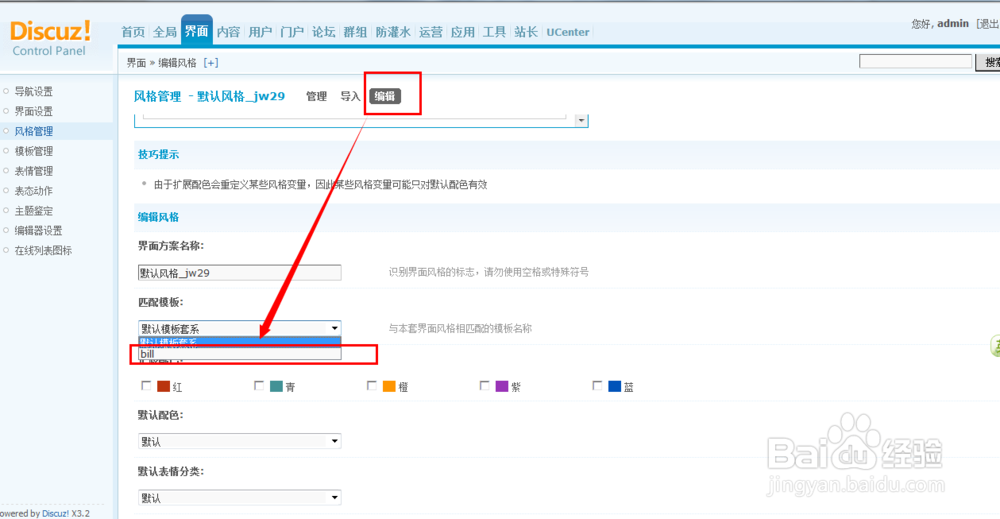The image size is (1000, 519).
Task: Enable the 蓝 extended color checkbox
Action: pyautogui.click(x=597, y=386)
